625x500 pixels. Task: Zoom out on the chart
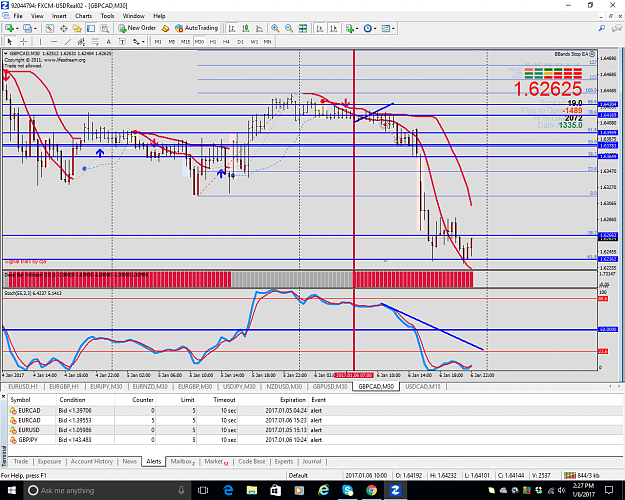[289, 28]
